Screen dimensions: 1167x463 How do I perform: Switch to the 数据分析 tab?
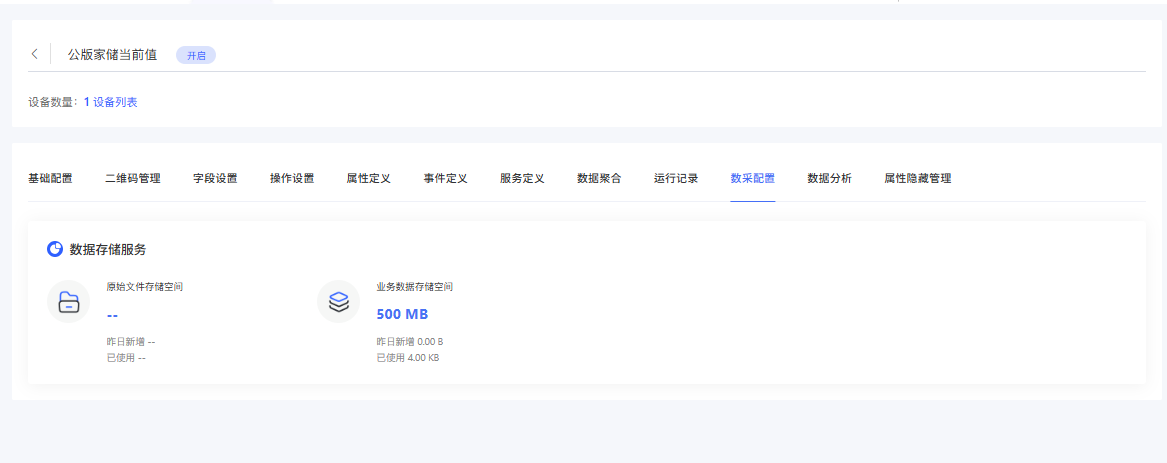click(829, 179)
